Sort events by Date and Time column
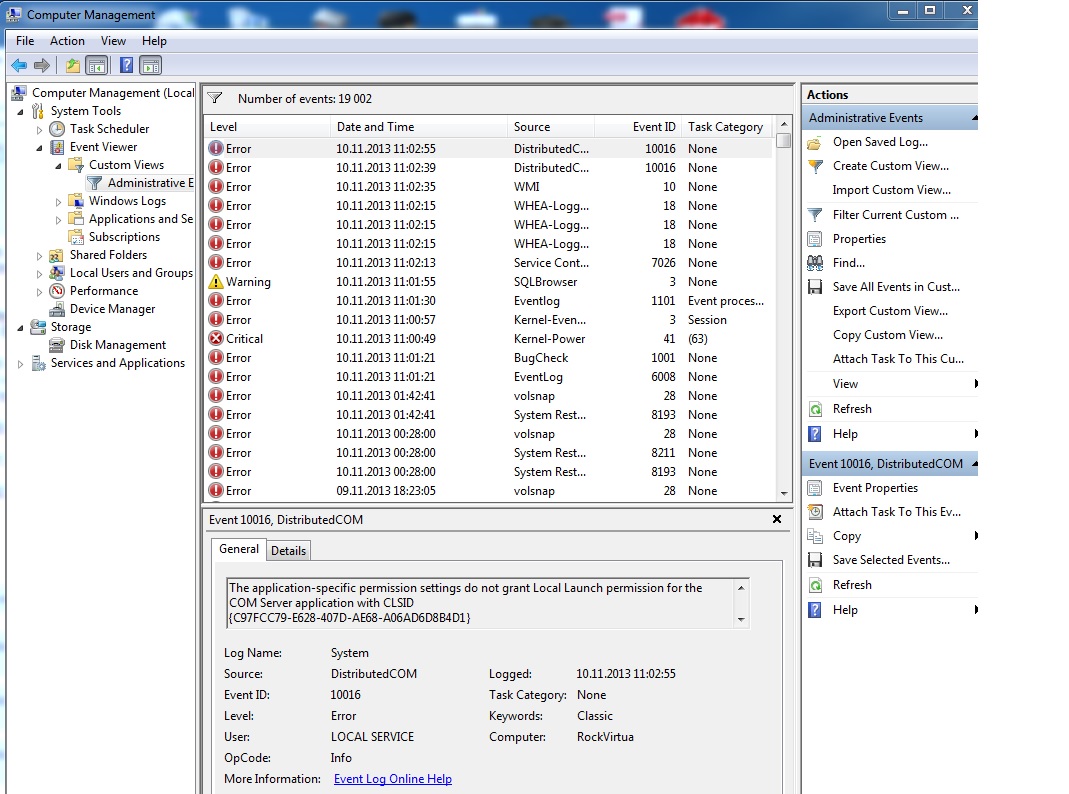 point(419,127)
